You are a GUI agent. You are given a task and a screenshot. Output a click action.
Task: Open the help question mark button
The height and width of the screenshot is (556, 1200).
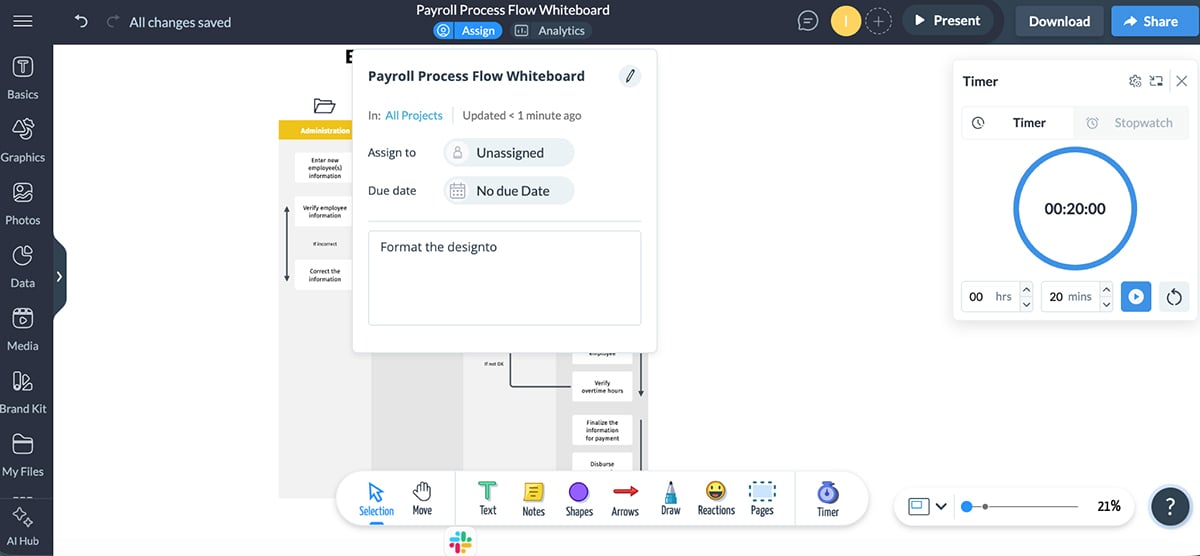point(1170,507)
